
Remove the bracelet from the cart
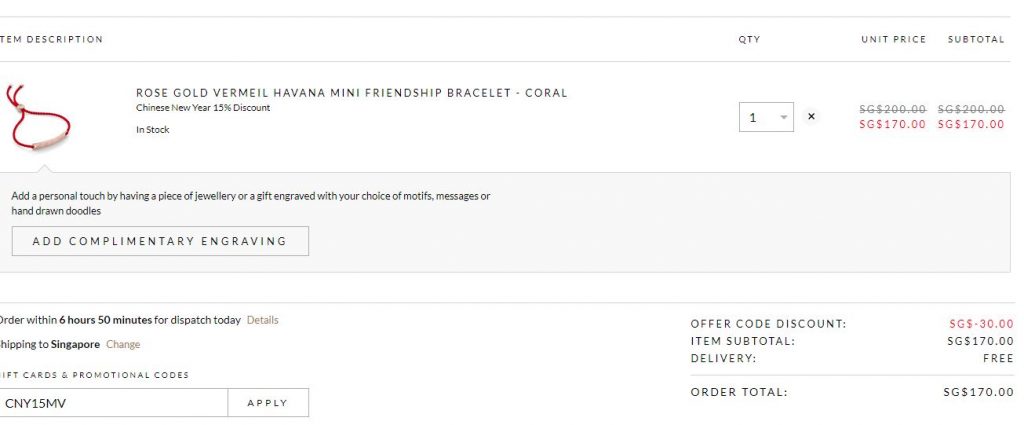[811, 117]
